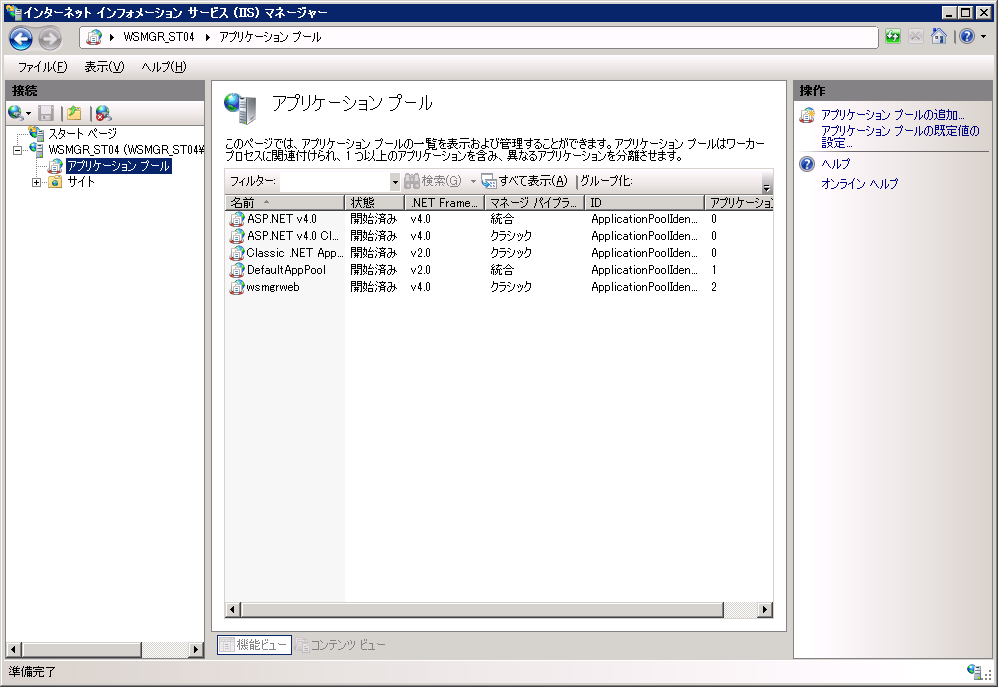Click the help icon beside ヘルプ in 操作 pane

[x=806, y=163]
